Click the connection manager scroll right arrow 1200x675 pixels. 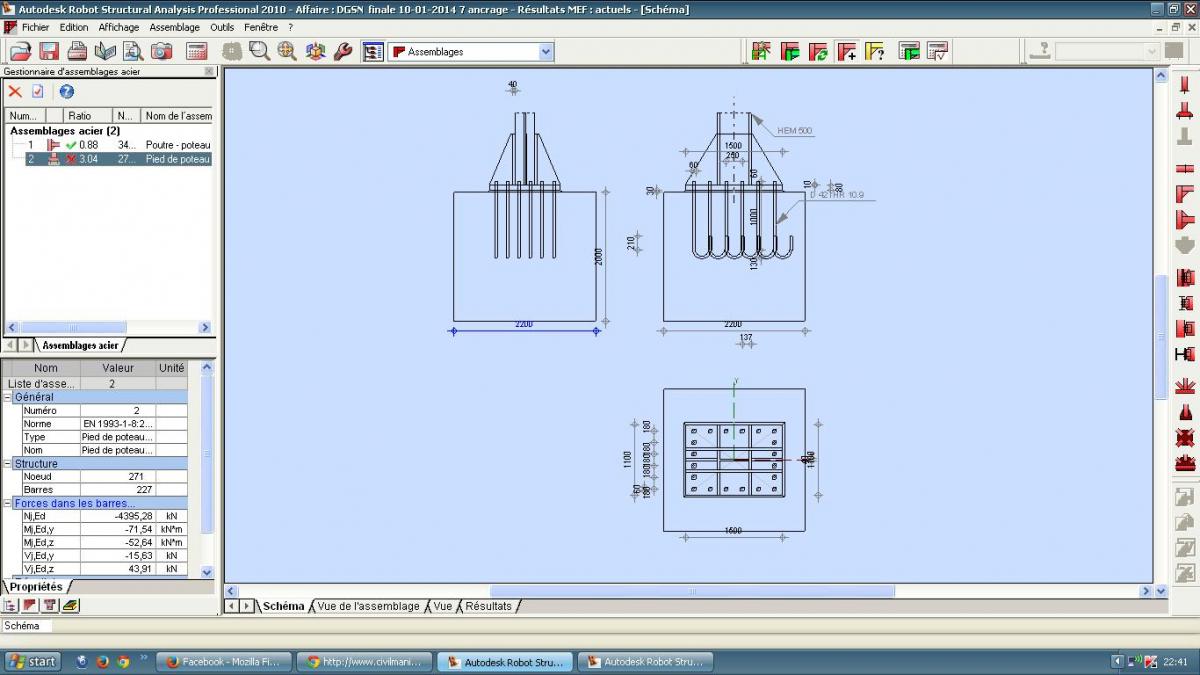(x=205, y=327)
